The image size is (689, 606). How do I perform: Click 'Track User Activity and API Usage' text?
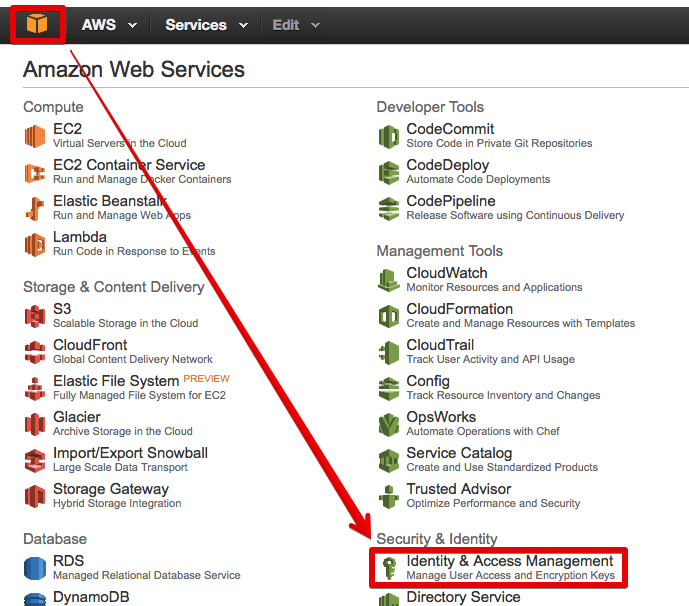[x=490, y=359]
